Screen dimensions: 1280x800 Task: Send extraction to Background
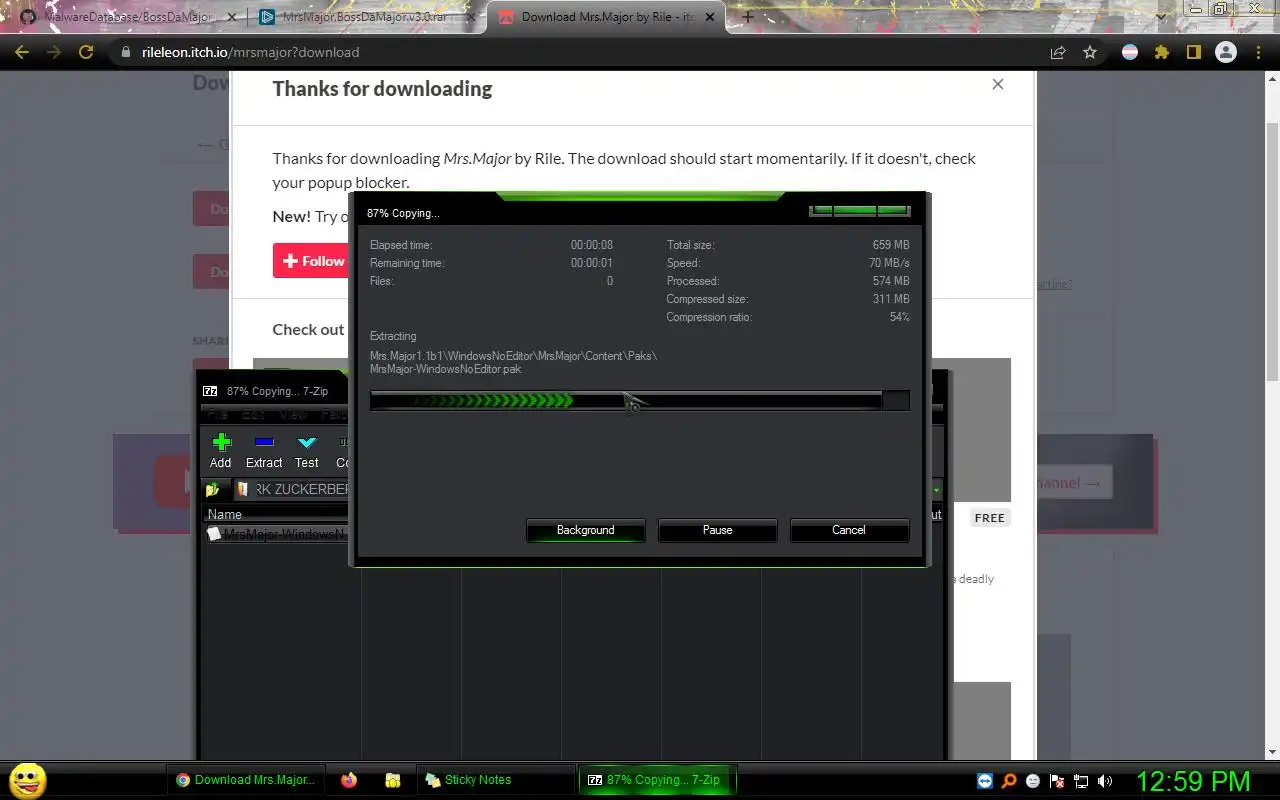586,530
